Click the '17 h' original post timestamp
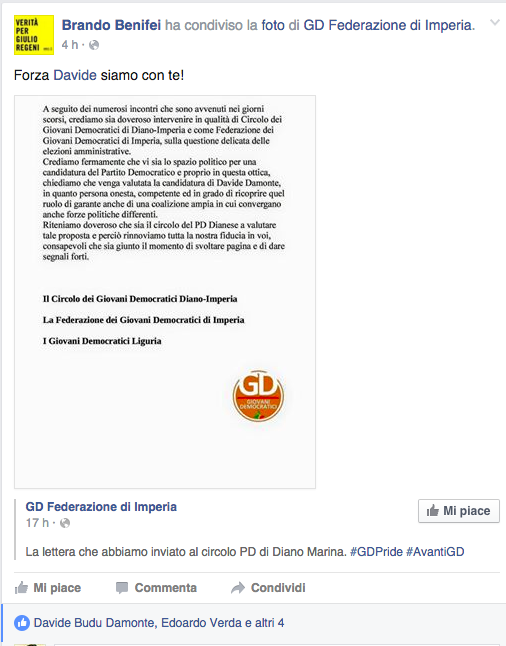Screen dimensions: 506x646 (37, 523)
